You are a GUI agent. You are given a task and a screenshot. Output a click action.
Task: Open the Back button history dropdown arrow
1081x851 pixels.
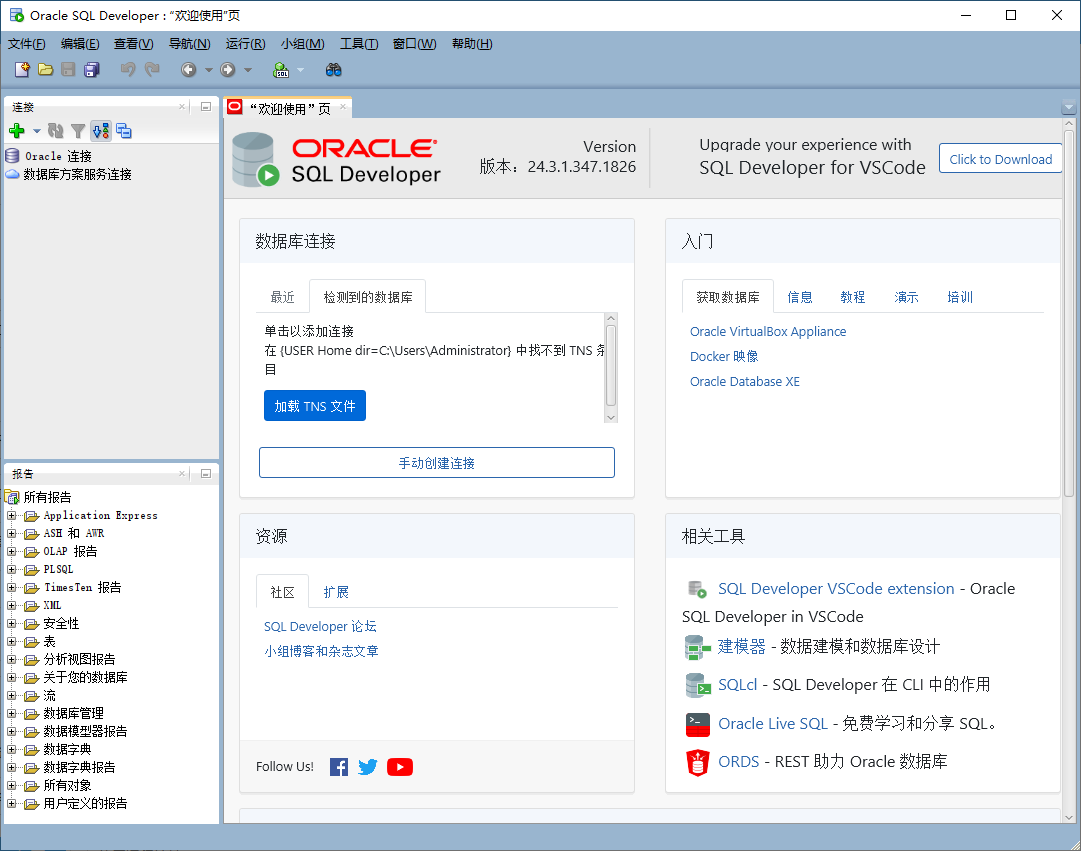tap(209, 70)
